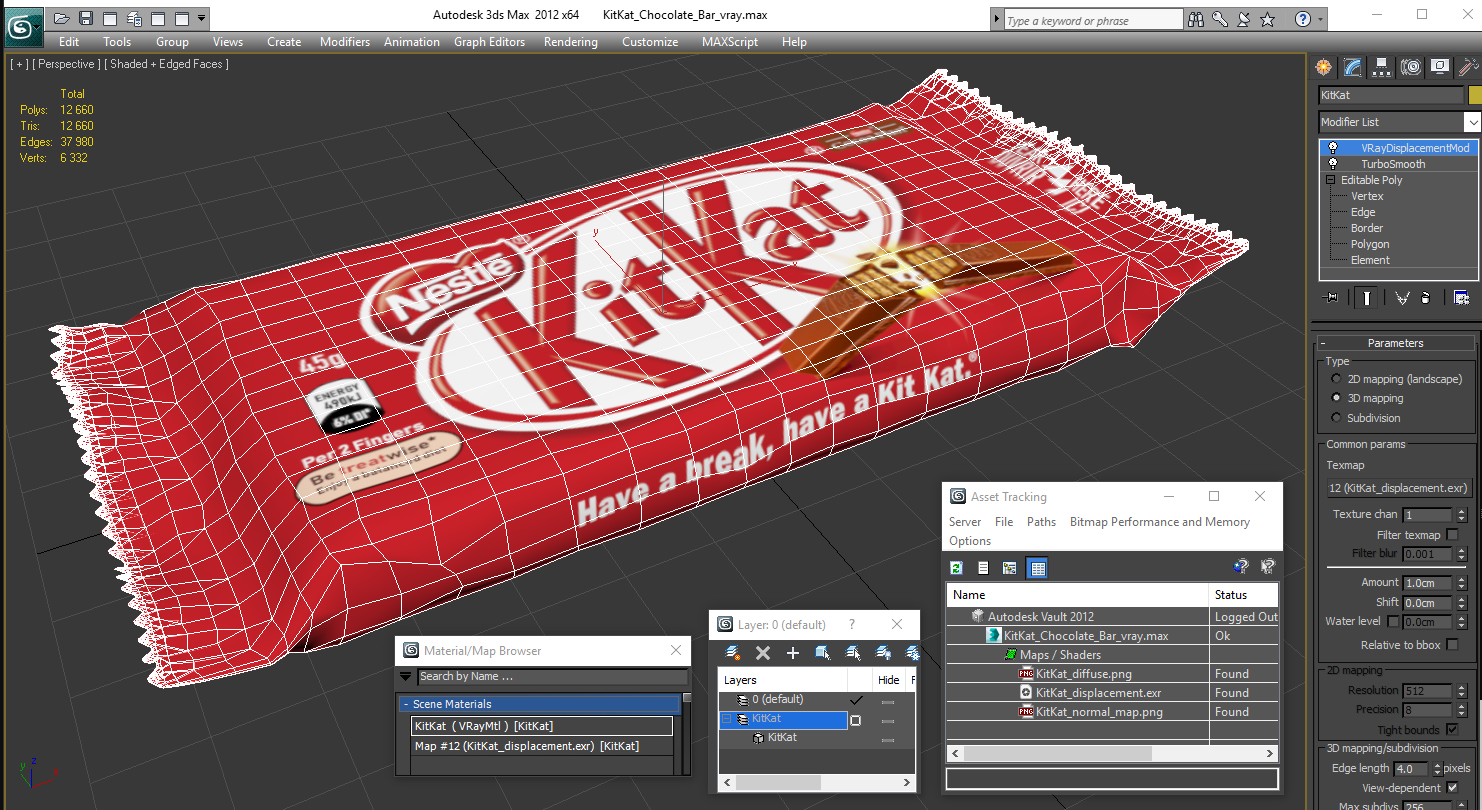Click the Perspective viewport label
This screenshot has width=1482, height=810.
point(65,64)
